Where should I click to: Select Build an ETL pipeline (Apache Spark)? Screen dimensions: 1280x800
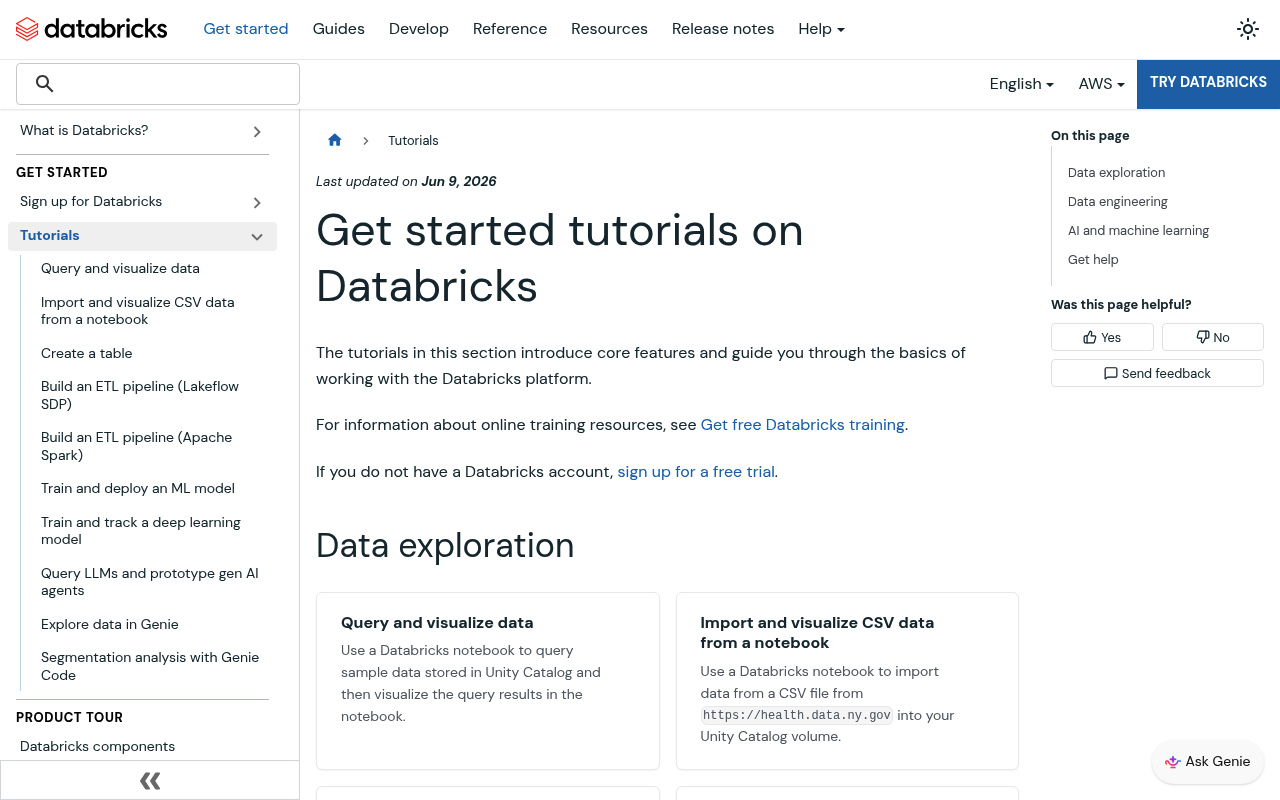137,447
